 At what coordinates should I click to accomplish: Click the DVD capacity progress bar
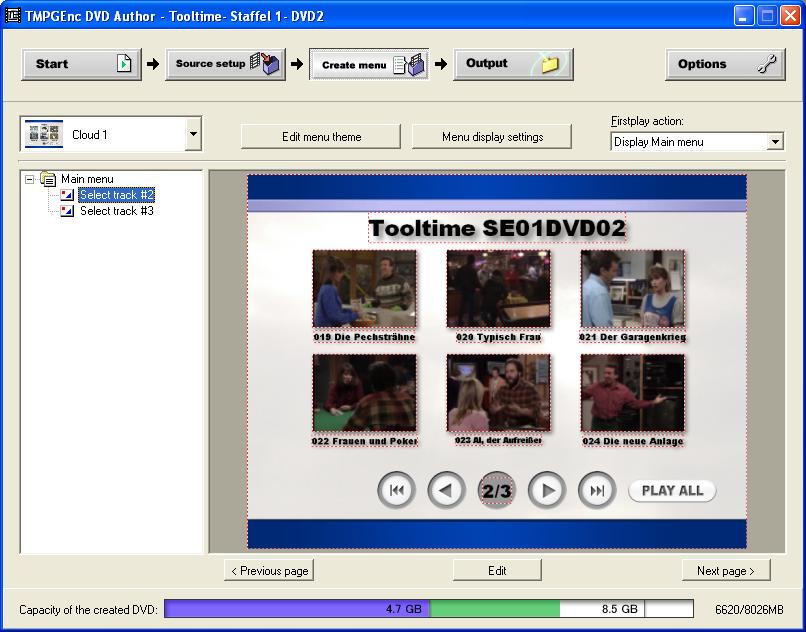(x=429, y=609)
